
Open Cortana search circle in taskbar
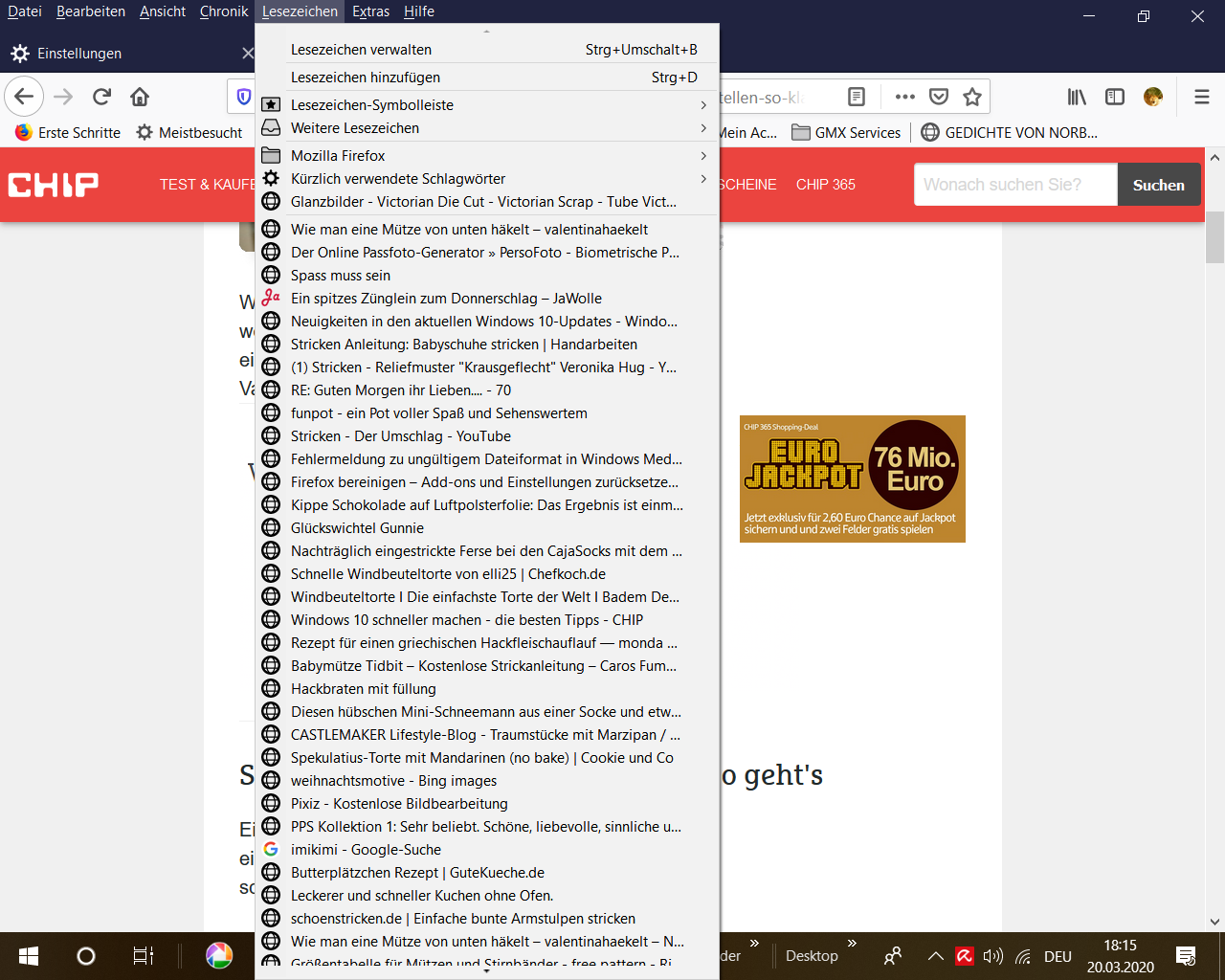[x=86, y=956]
